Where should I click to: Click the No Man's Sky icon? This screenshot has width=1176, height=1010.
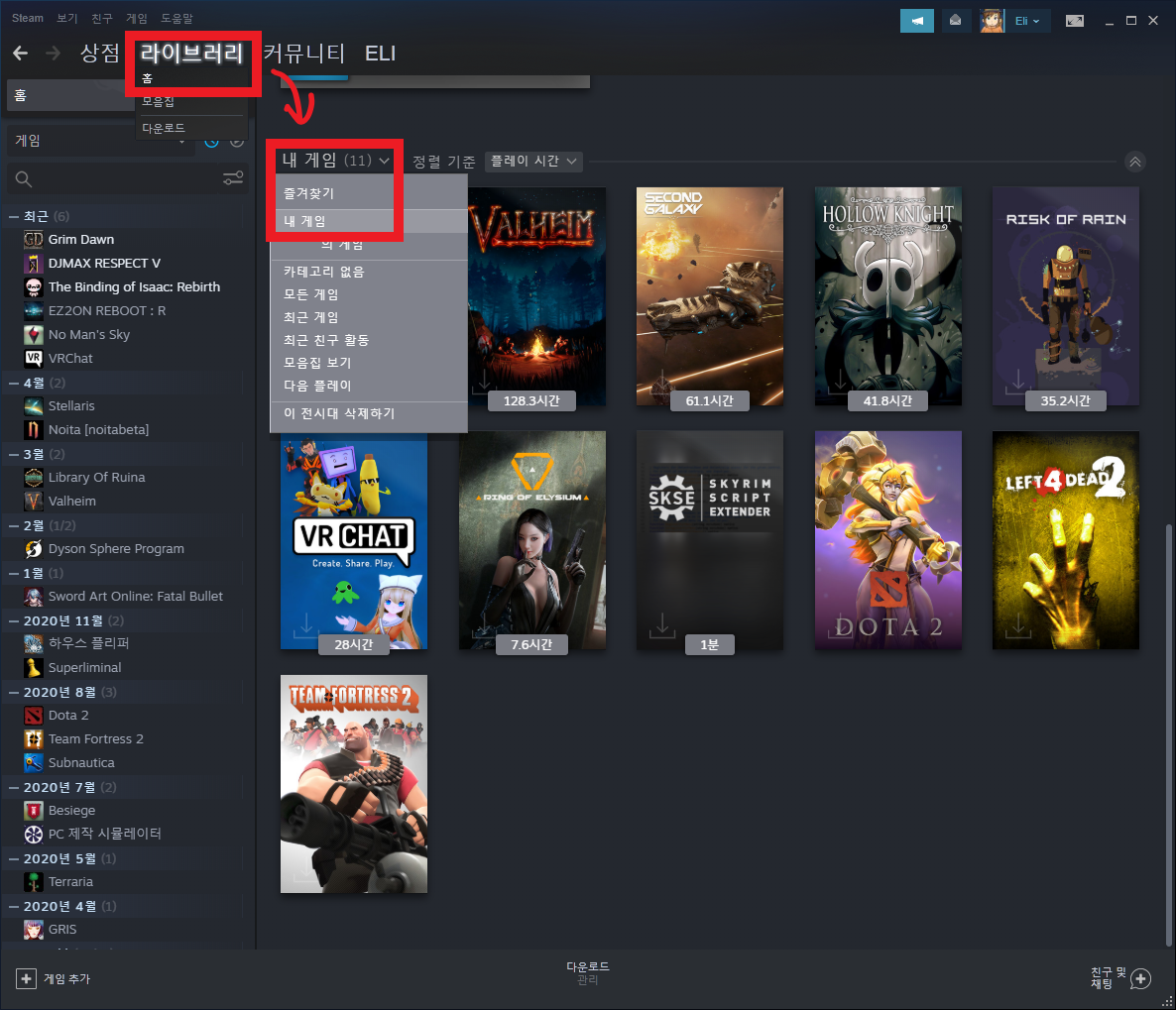pyautogui.click(x=34, y=334)
